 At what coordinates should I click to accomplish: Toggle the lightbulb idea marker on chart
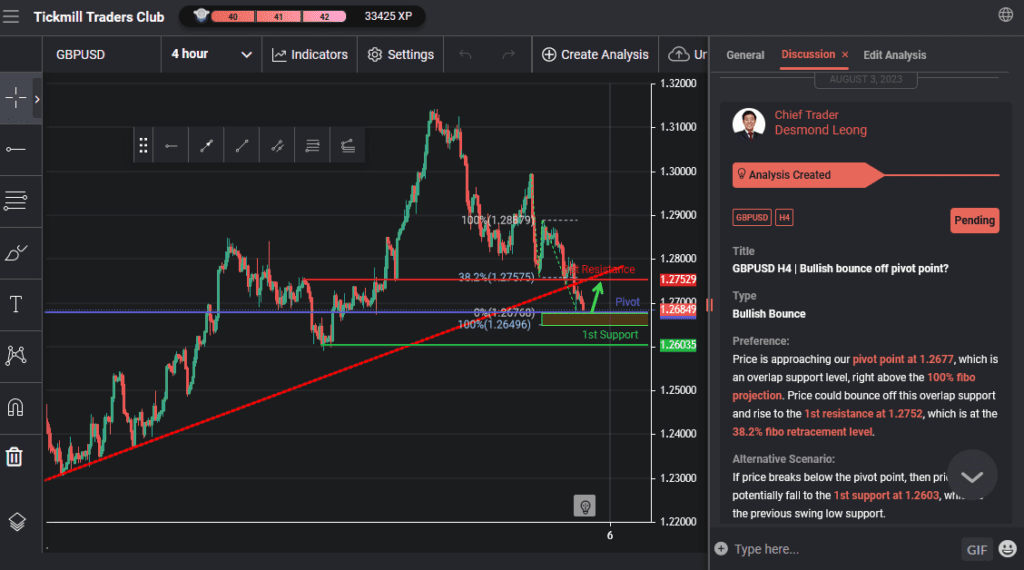pos(585,506)
